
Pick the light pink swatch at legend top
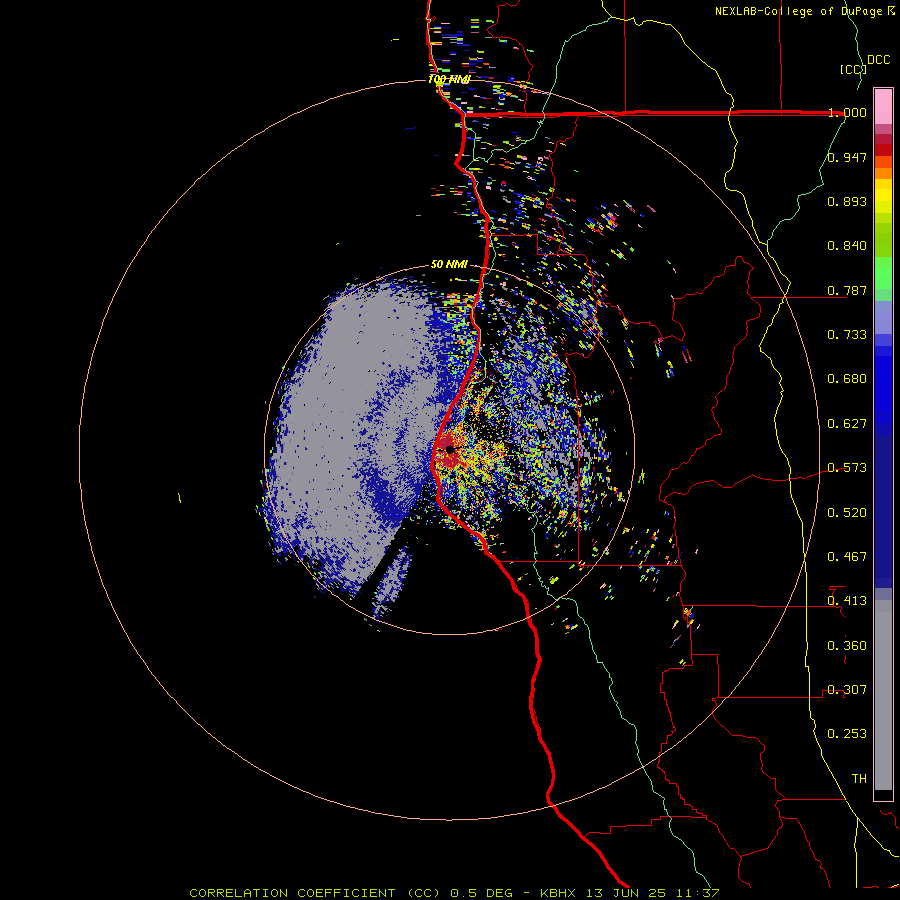click(x=883, y=106)
